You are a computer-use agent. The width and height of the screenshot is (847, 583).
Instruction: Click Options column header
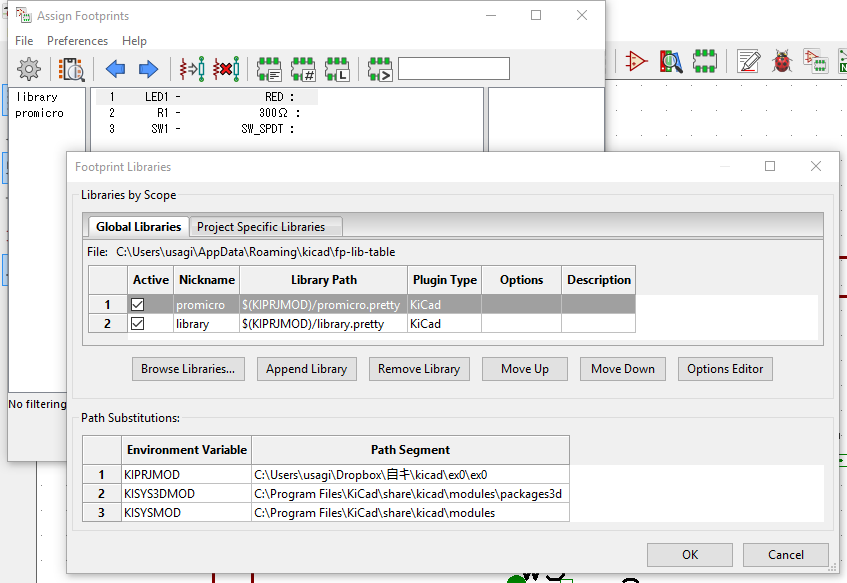pyautogui.click(x=521, y=280)
